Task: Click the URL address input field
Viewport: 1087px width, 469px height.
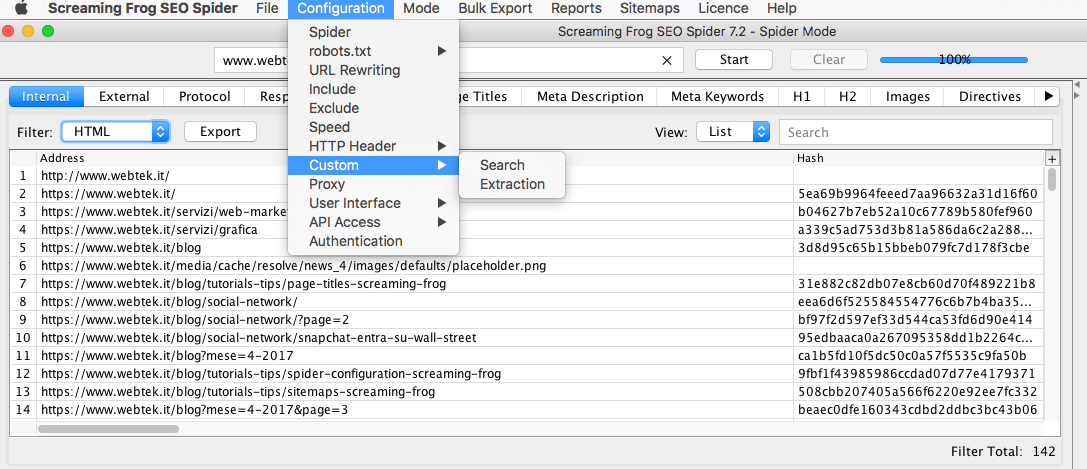Action: pyautogui.click(x=449, y=60)
